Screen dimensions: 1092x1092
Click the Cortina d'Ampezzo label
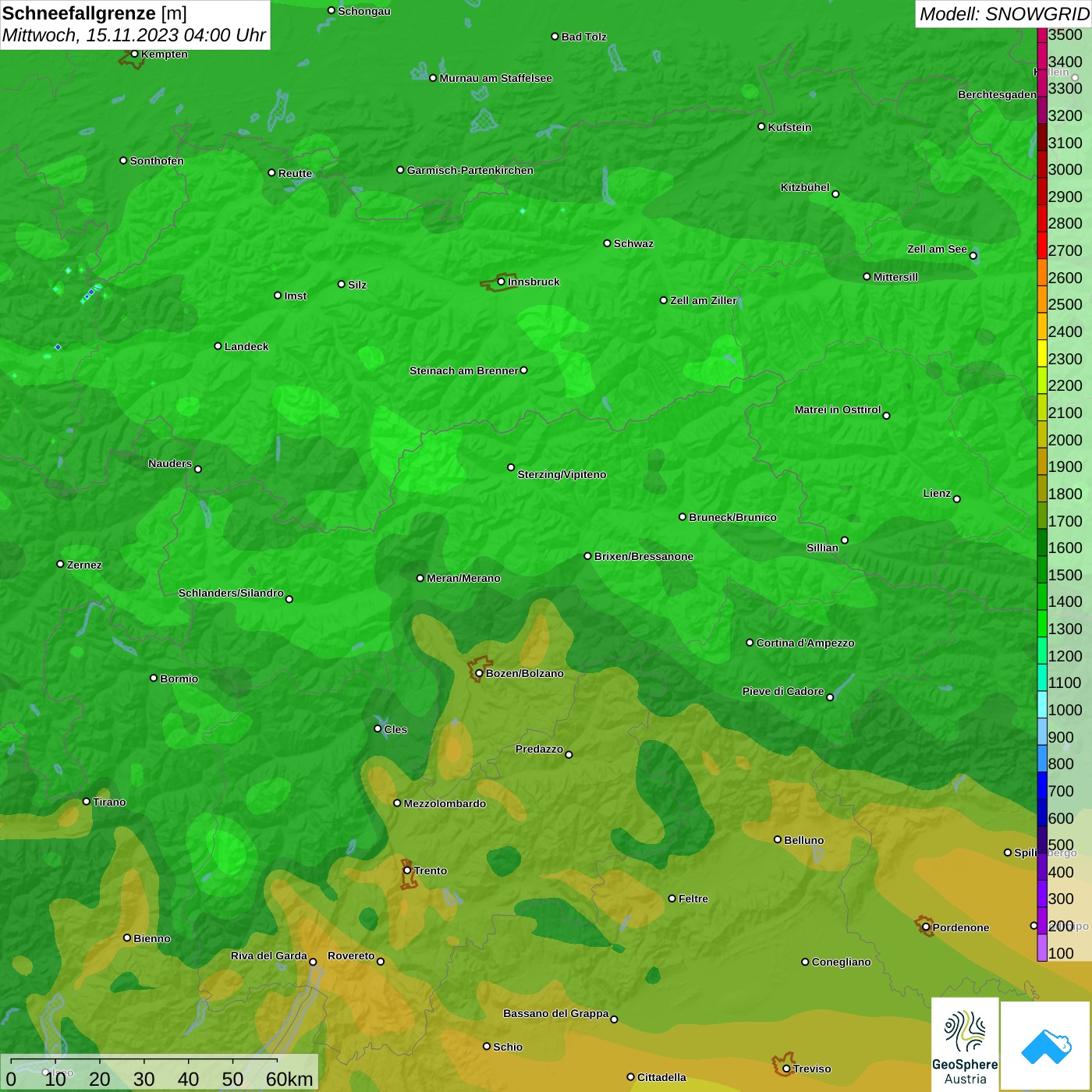806,643
